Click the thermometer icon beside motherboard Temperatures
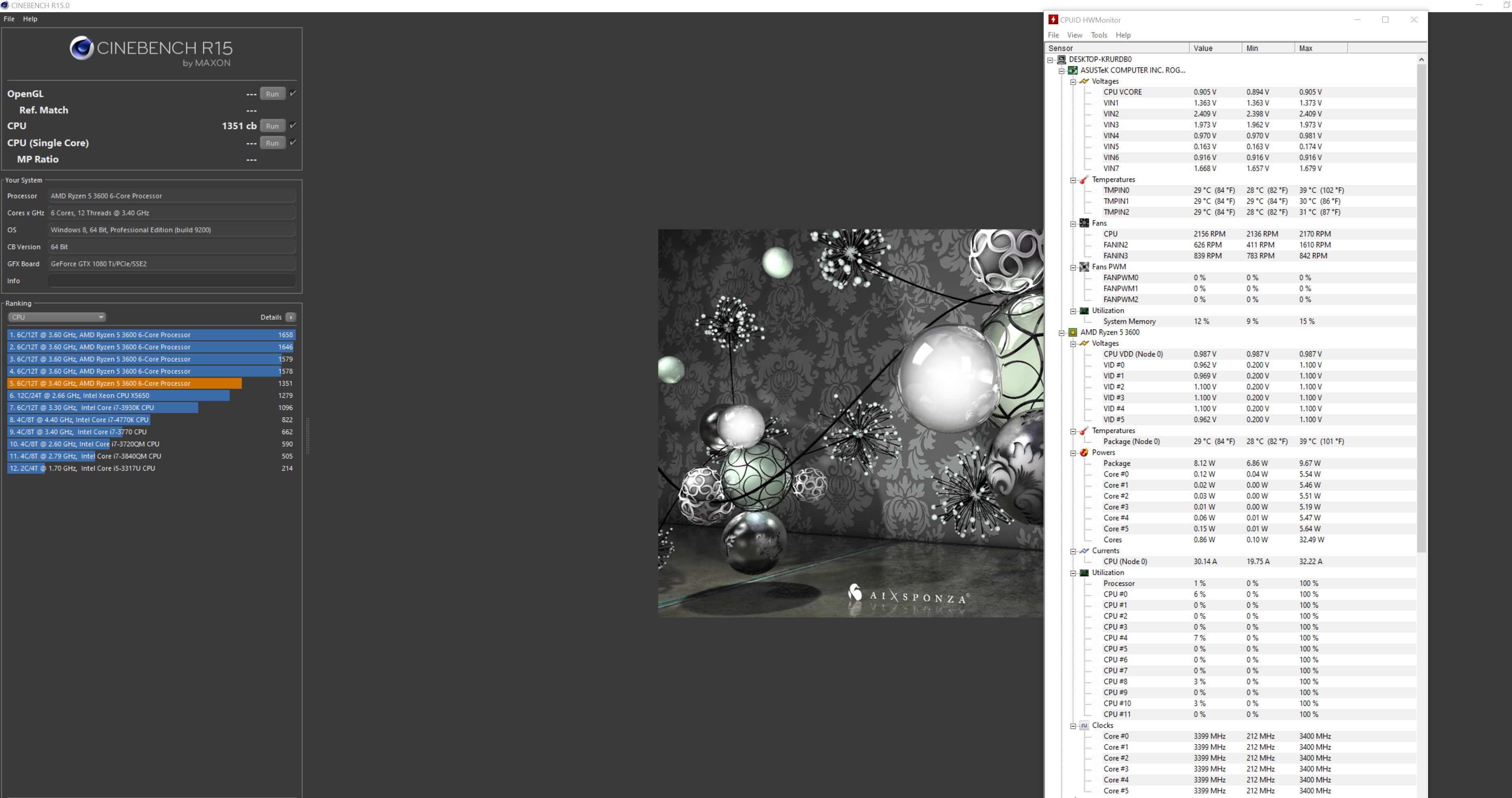Image resolution: width=1512 pixels, height=798 pixels. pyautogui.click(x=1084, y=179)
